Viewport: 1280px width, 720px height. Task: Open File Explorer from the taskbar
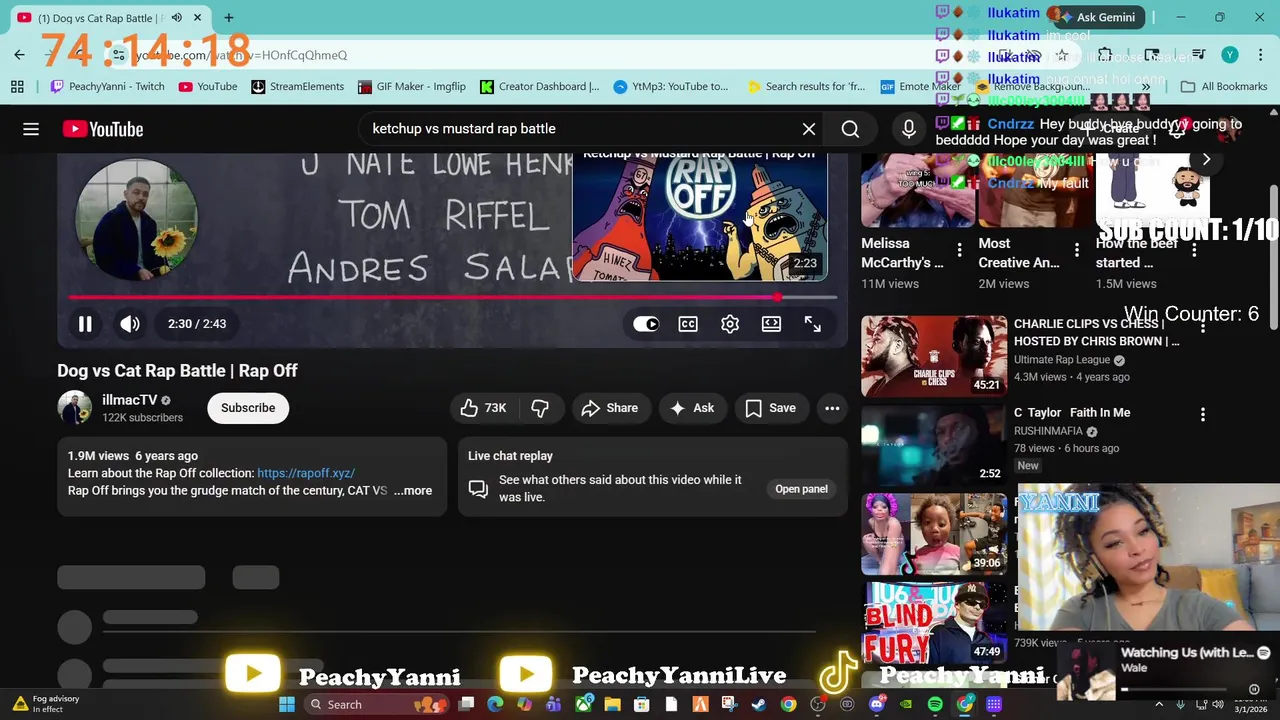[612, 705]
